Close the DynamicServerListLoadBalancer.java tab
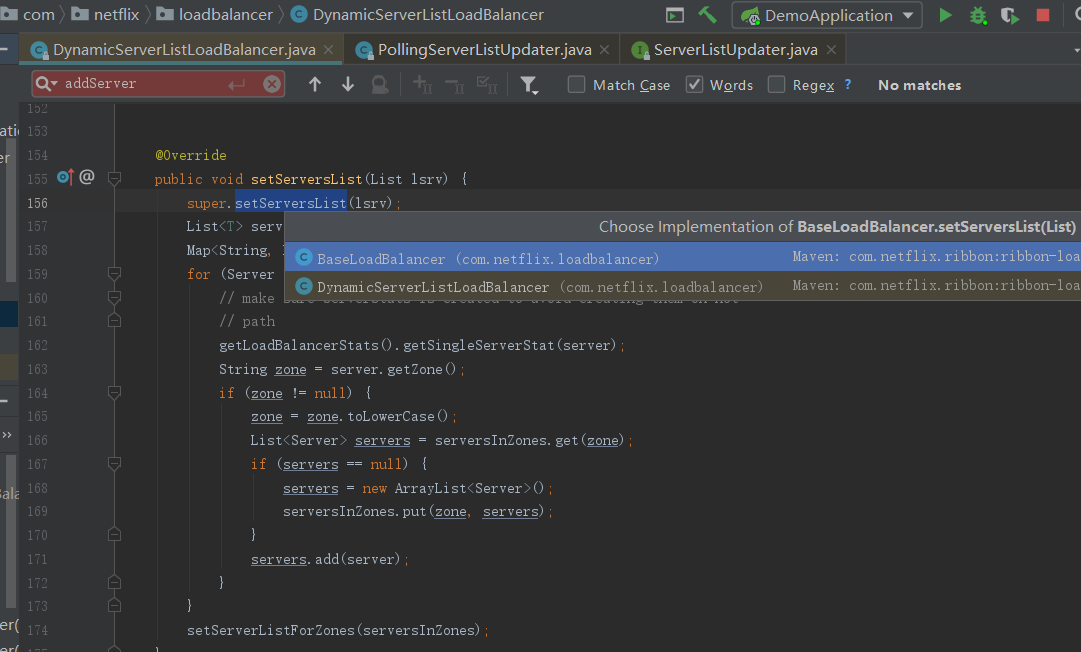 click(x=329, y=50)
